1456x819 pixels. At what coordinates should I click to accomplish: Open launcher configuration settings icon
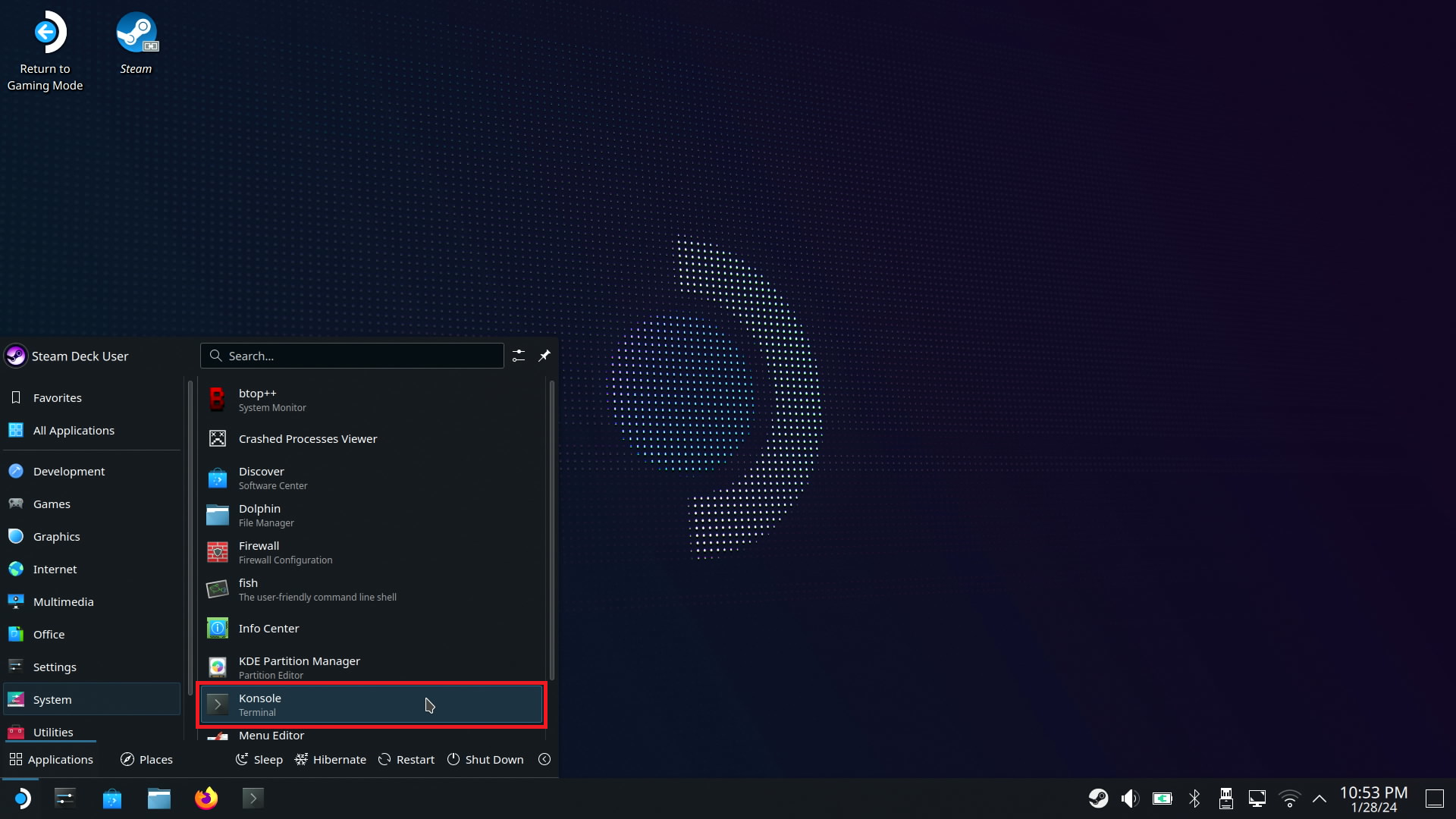(519, 356)
